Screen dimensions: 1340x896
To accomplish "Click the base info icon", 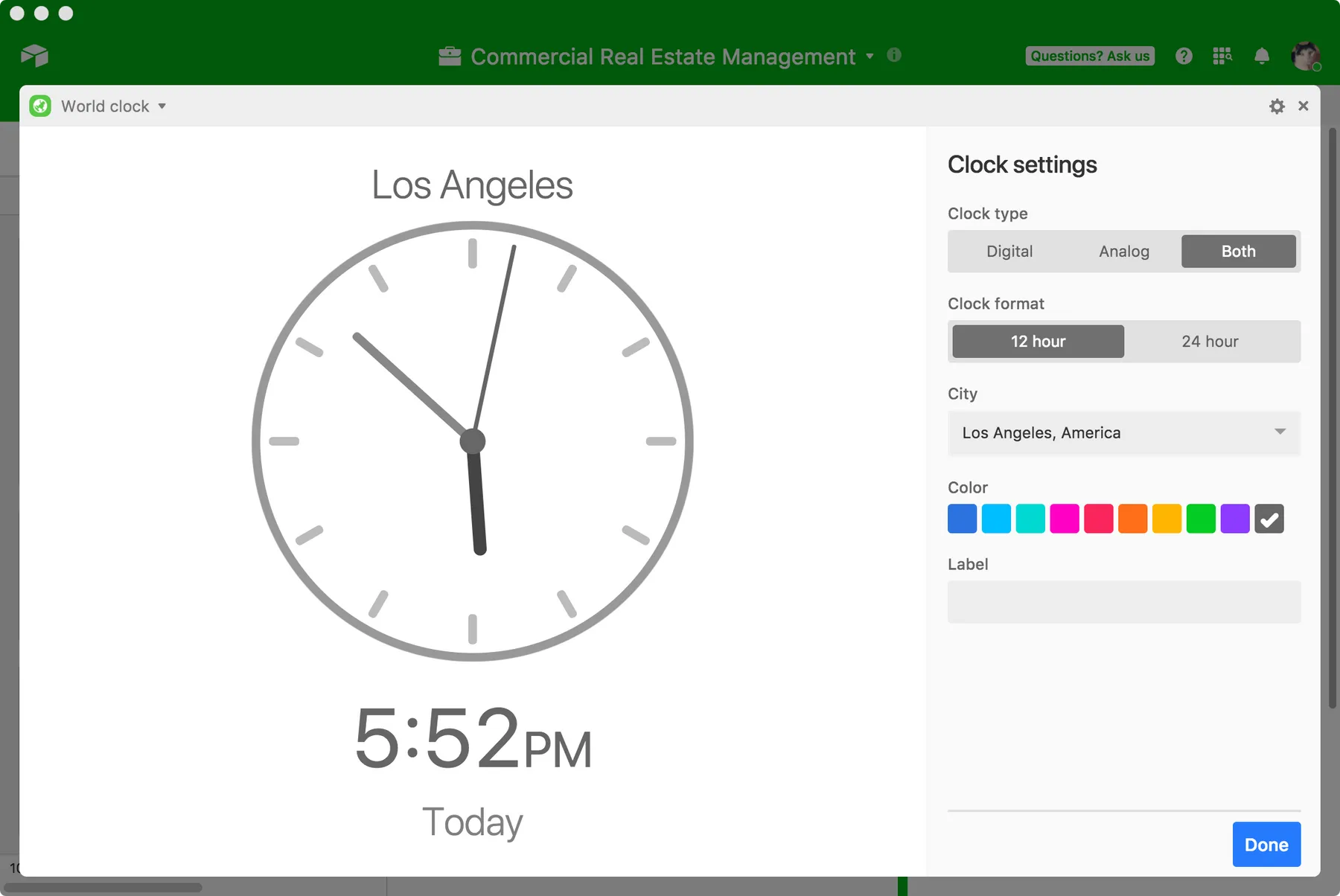I will 894,55.
